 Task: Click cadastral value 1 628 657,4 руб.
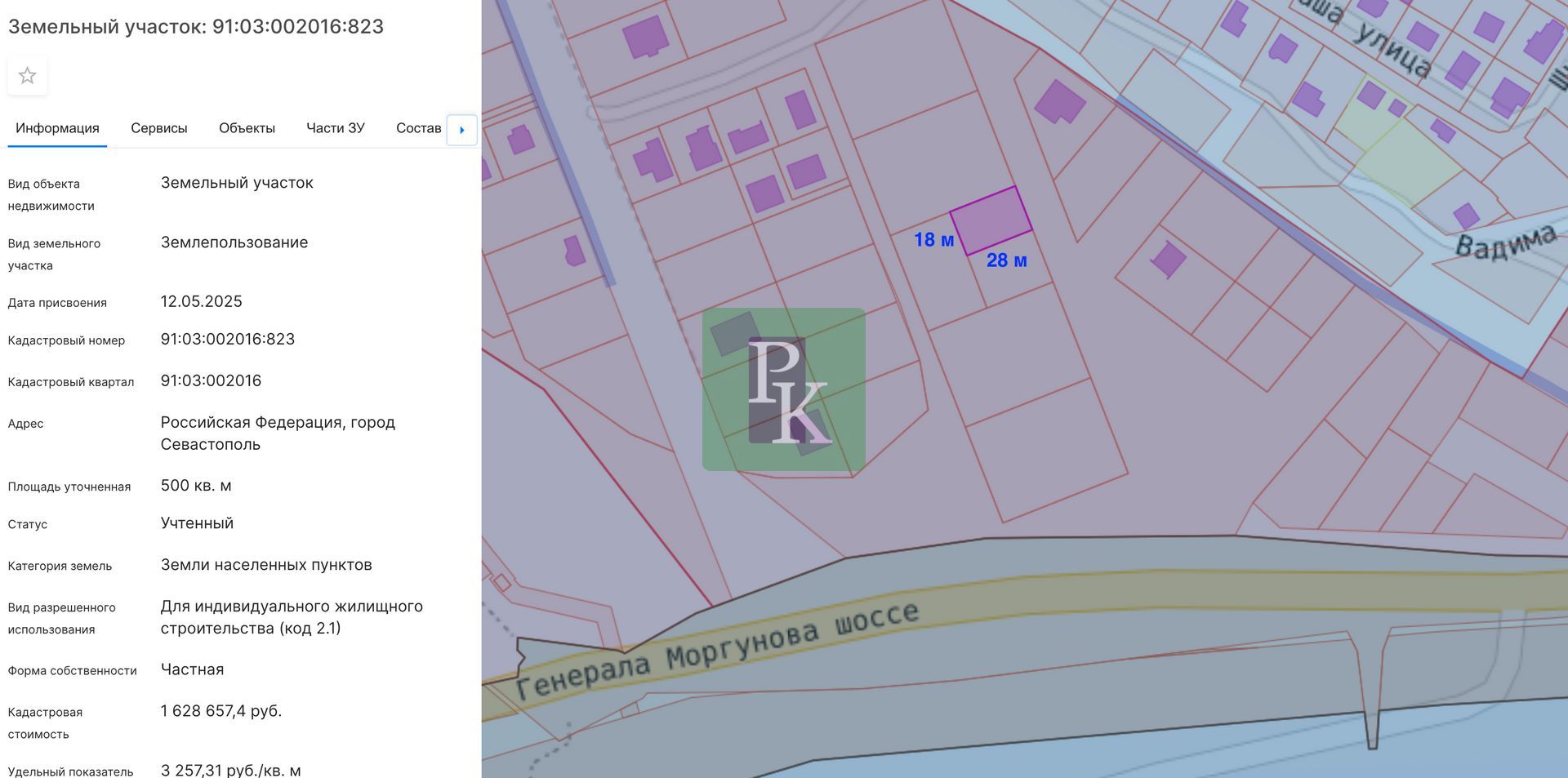pos(220,711)
